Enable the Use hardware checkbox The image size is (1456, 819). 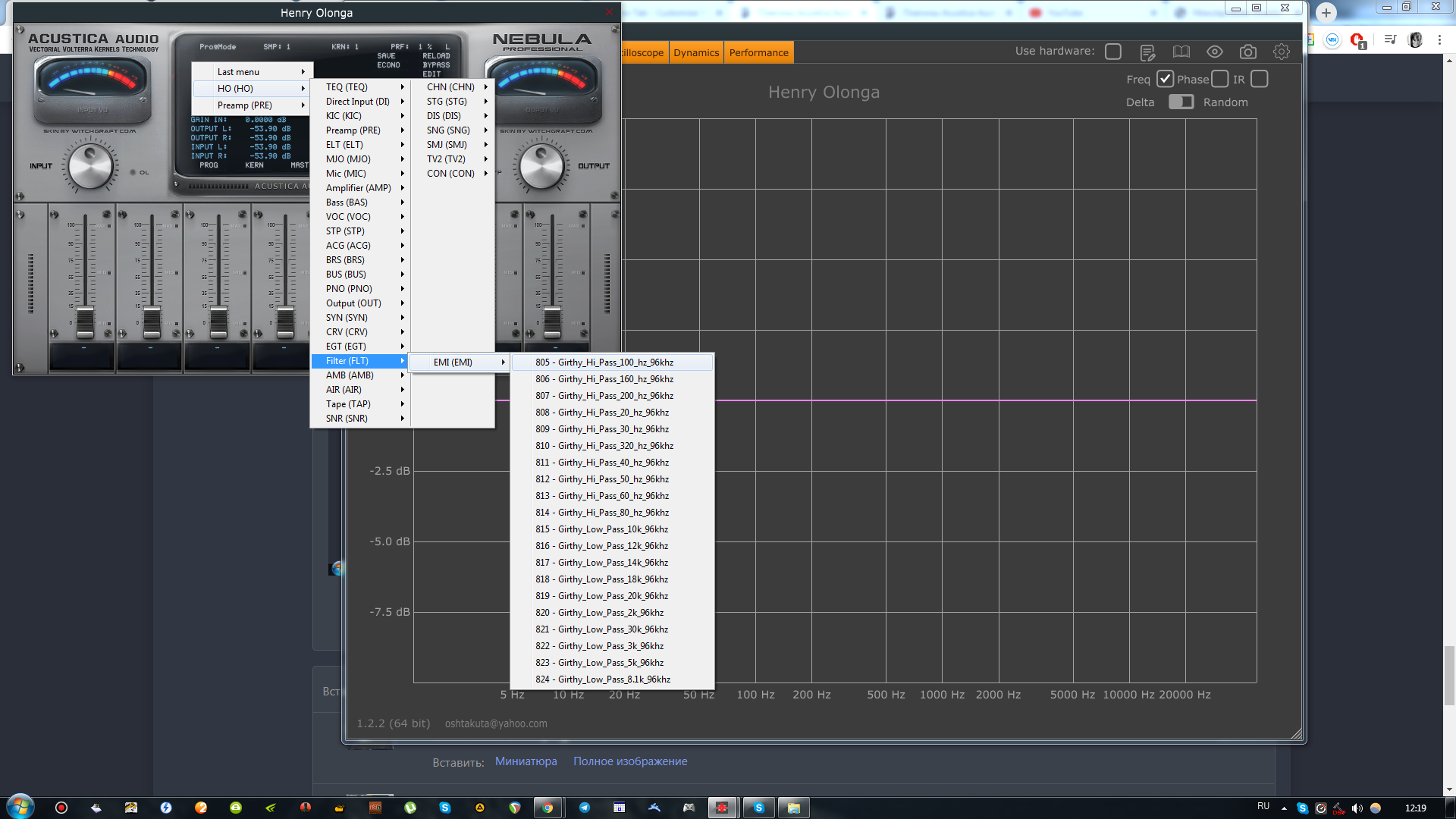pyautogui.click(x=1112, y=52)
